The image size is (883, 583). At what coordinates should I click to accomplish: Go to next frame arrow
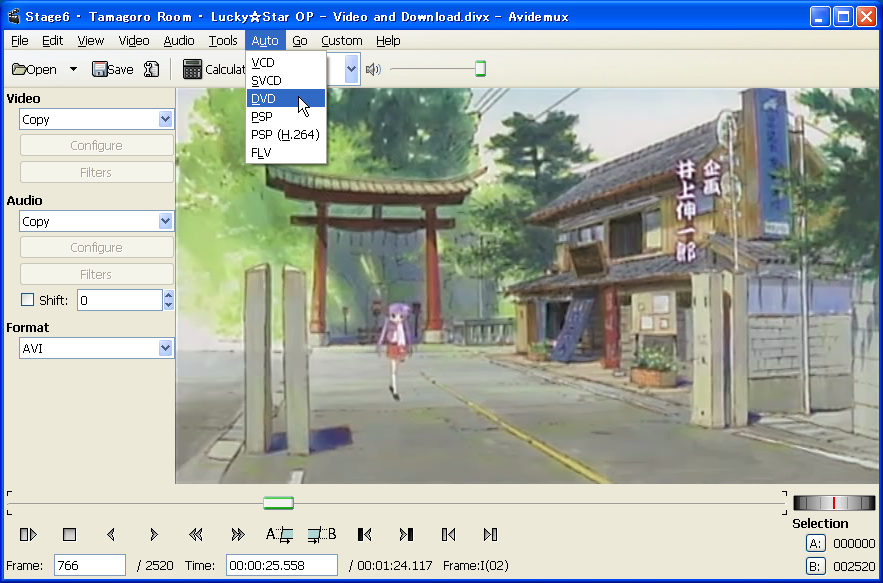point(154,534)
